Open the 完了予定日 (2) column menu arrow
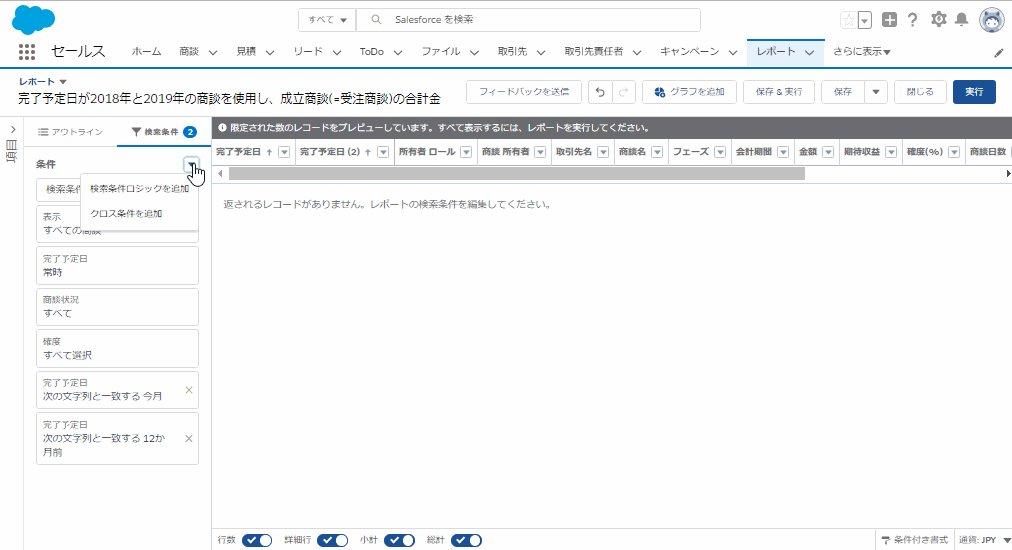 click(x=383, y=152)
